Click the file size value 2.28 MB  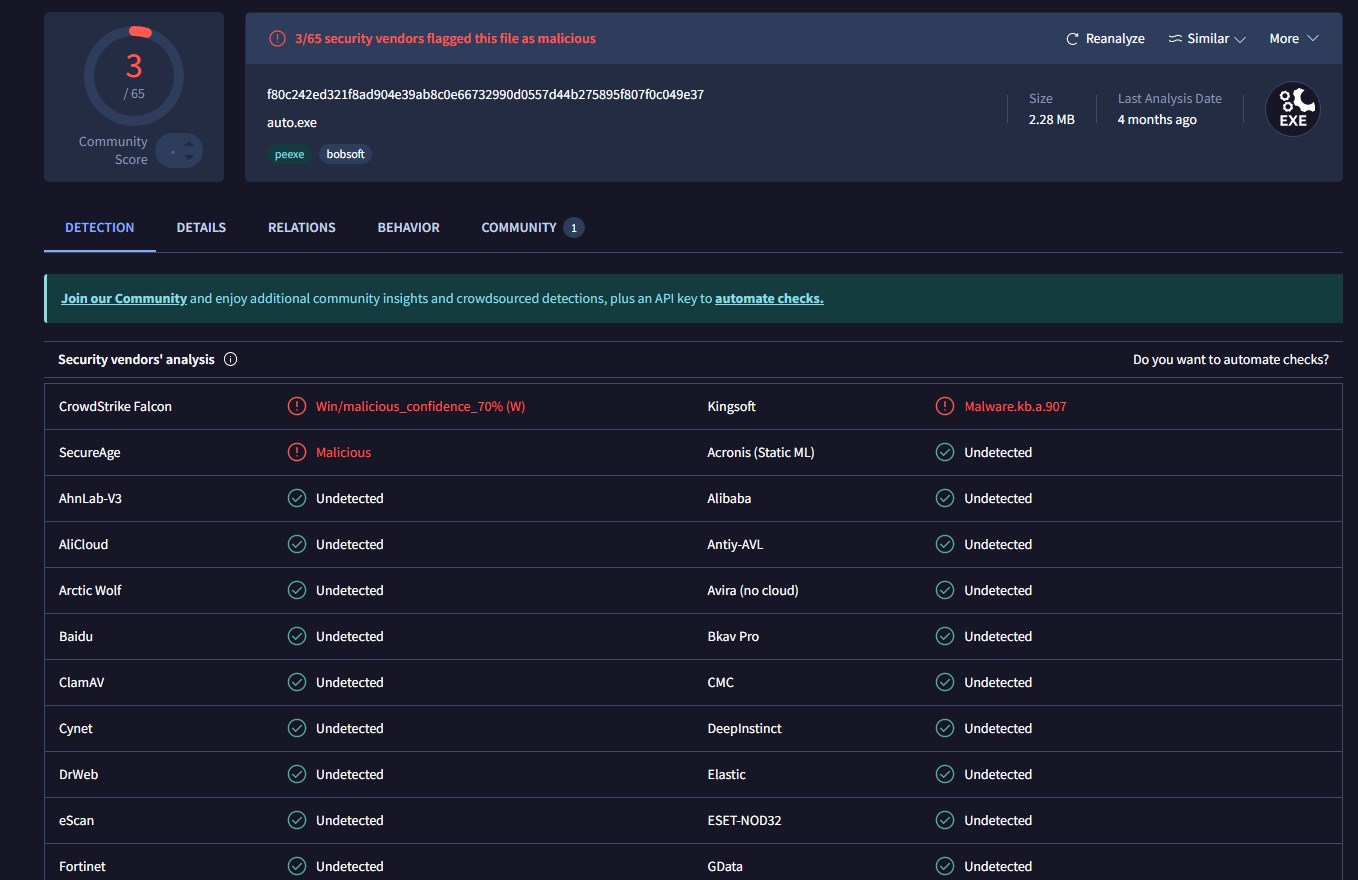click(1052, 119)
